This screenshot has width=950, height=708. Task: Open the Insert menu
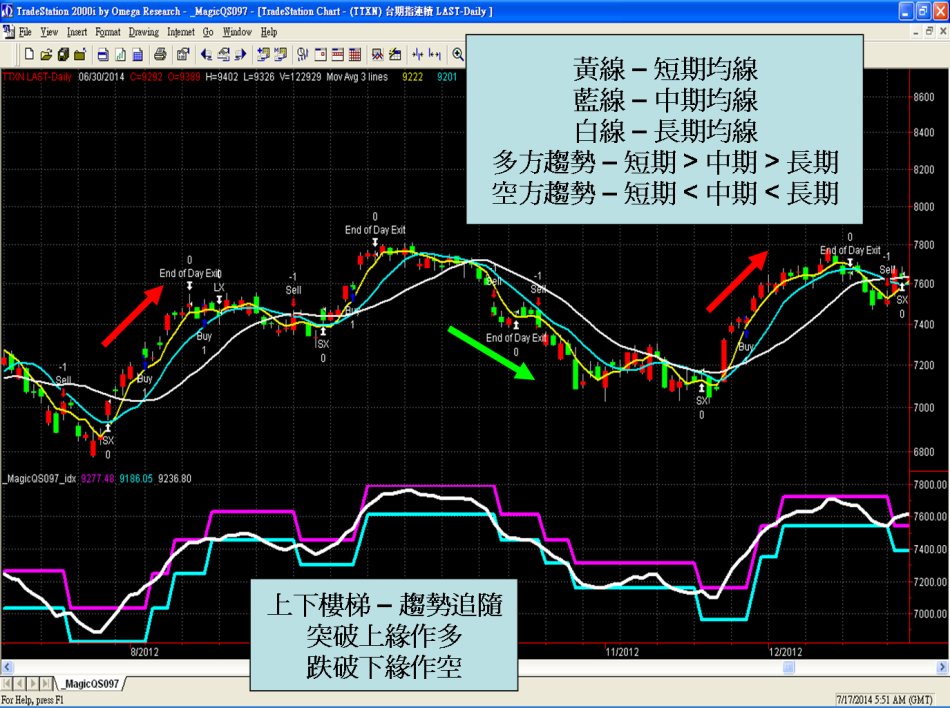tap(77, 32)
